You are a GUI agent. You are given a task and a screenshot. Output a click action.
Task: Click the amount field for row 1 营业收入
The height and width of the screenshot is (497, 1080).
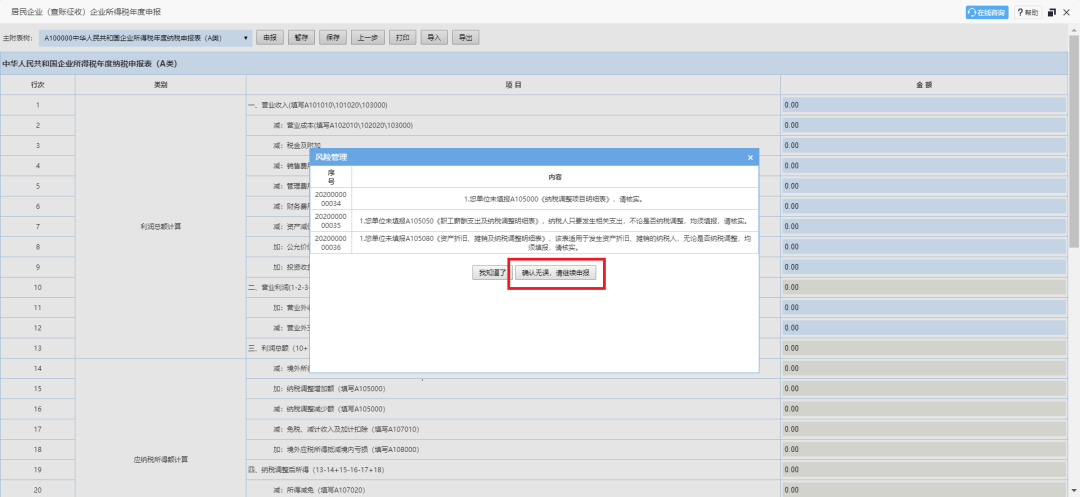pos(924,105)
